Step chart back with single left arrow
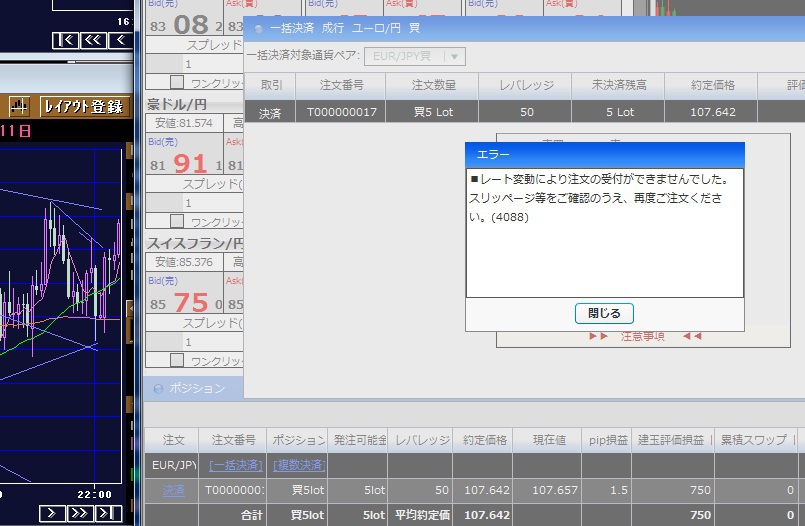Image resolution: width=805 pixels, height=526 pixels. click(118, 40)
